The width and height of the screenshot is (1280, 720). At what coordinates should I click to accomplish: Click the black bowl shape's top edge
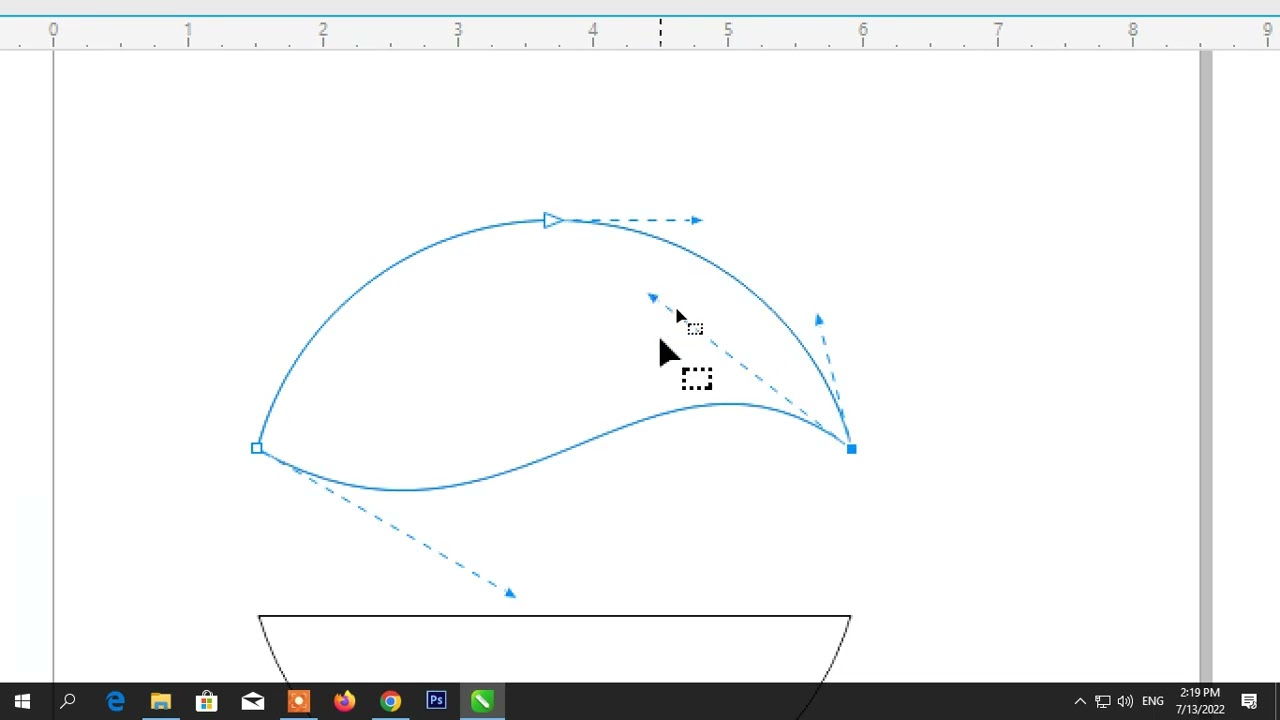554,616
